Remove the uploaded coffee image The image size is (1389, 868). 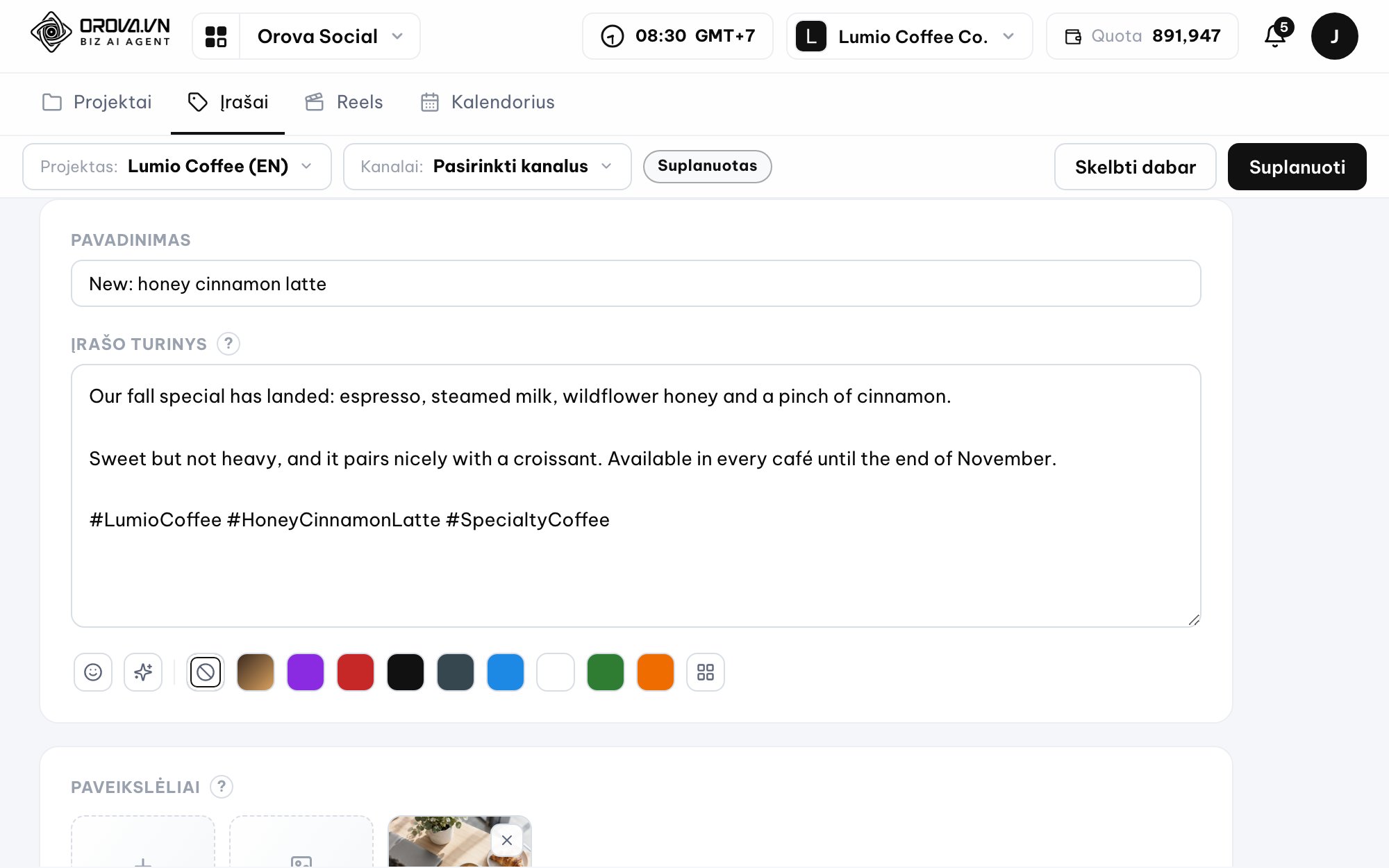507,840
